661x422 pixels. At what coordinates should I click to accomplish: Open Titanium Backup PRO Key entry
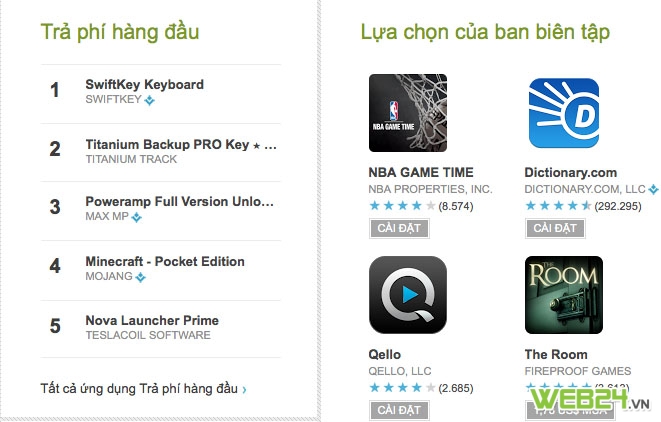[x=181, y=145]
